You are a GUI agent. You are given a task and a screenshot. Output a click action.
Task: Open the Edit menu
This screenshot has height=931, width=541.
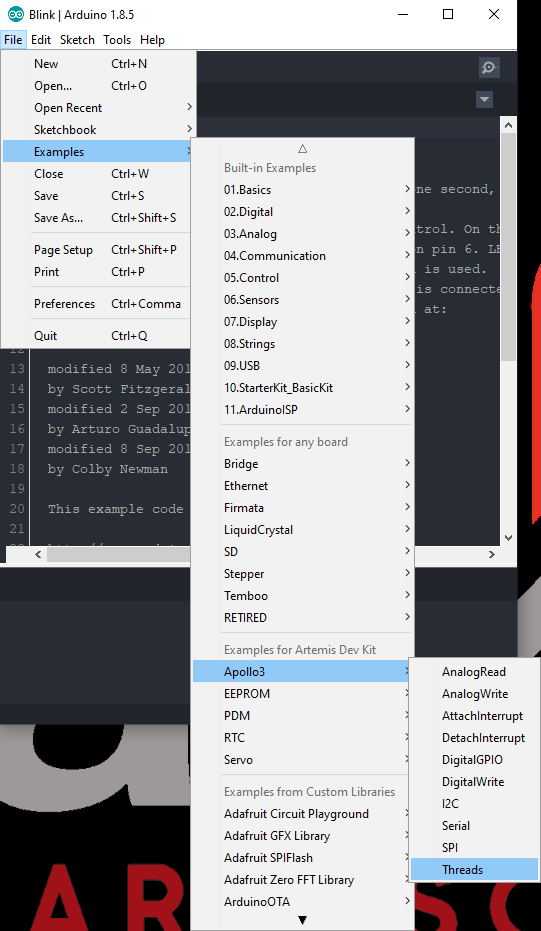tap(41, 40)
